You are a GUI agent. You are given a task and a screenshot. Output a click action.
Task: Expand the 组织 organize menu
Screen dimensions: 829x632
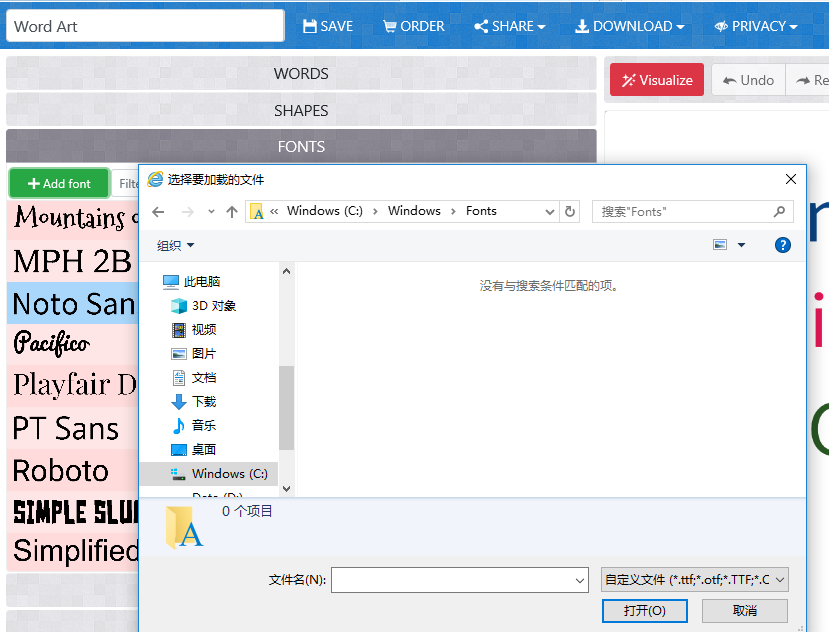point(176,245)
